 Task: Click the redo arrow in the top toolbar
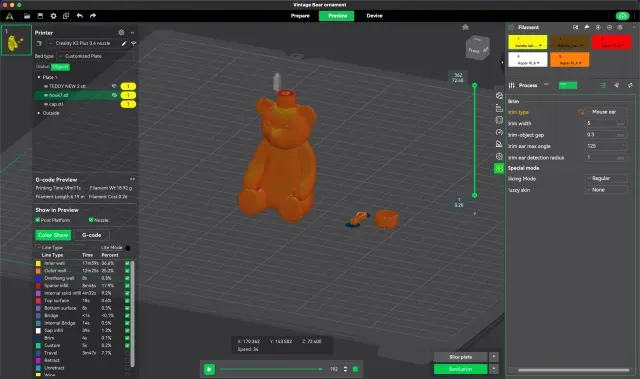(93, 16)
